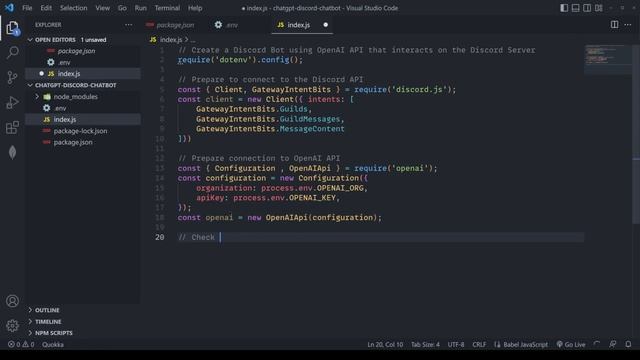Viewport: 640px width, 360px height.
Task: Collapse the CHATGPT-DISCORD-CHATBOT folder section
Action: pos(83,85)
